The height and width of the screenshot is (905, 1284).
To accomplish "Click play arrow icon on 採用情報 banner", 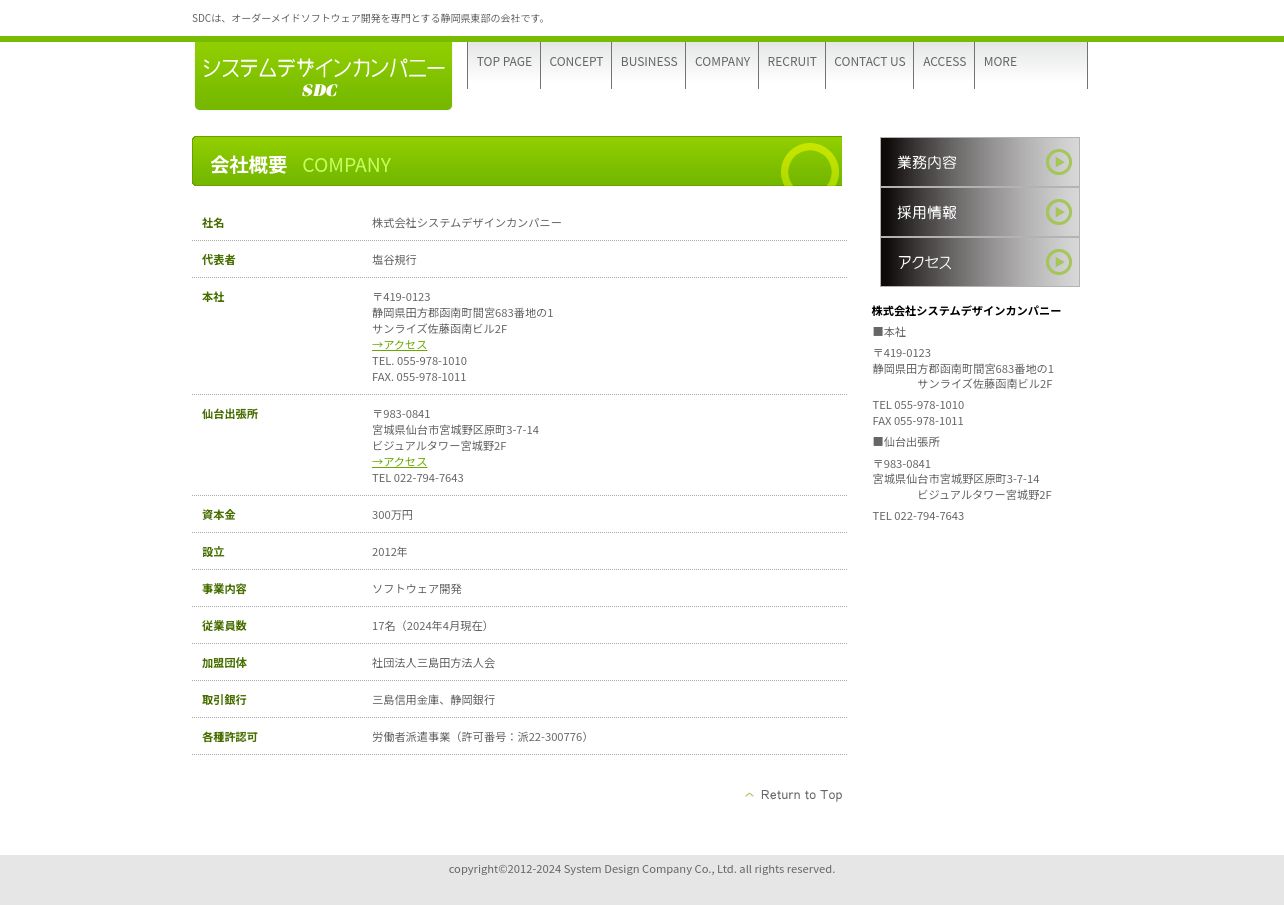I will (x=1059, y=212).
